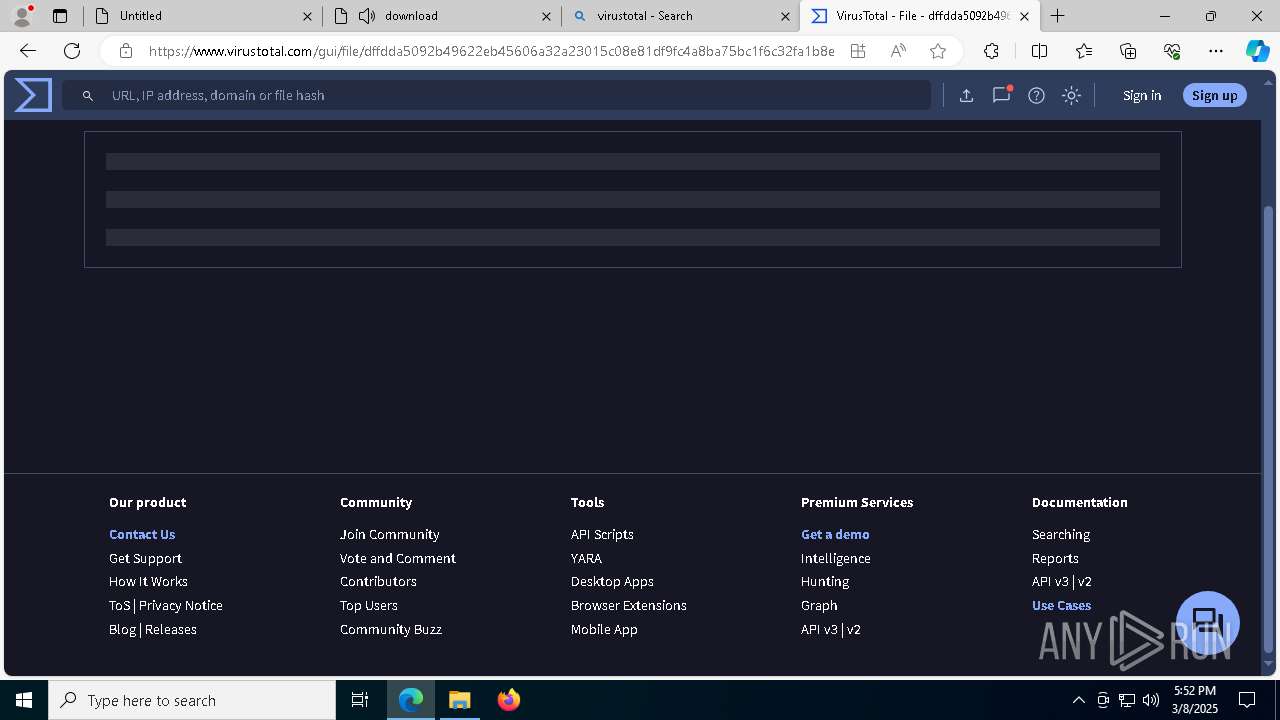Open the Favorites list icon
This screenshot has width=1280, height=720.
(x=1084, y=51)
